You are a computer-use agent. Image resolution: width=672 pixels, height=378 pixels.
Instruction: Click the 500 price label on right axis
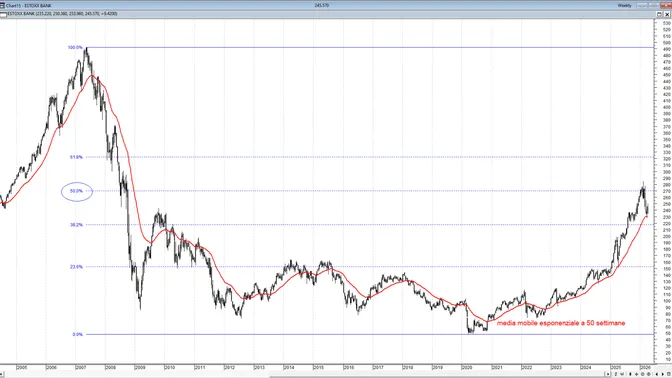coord(667,42)
